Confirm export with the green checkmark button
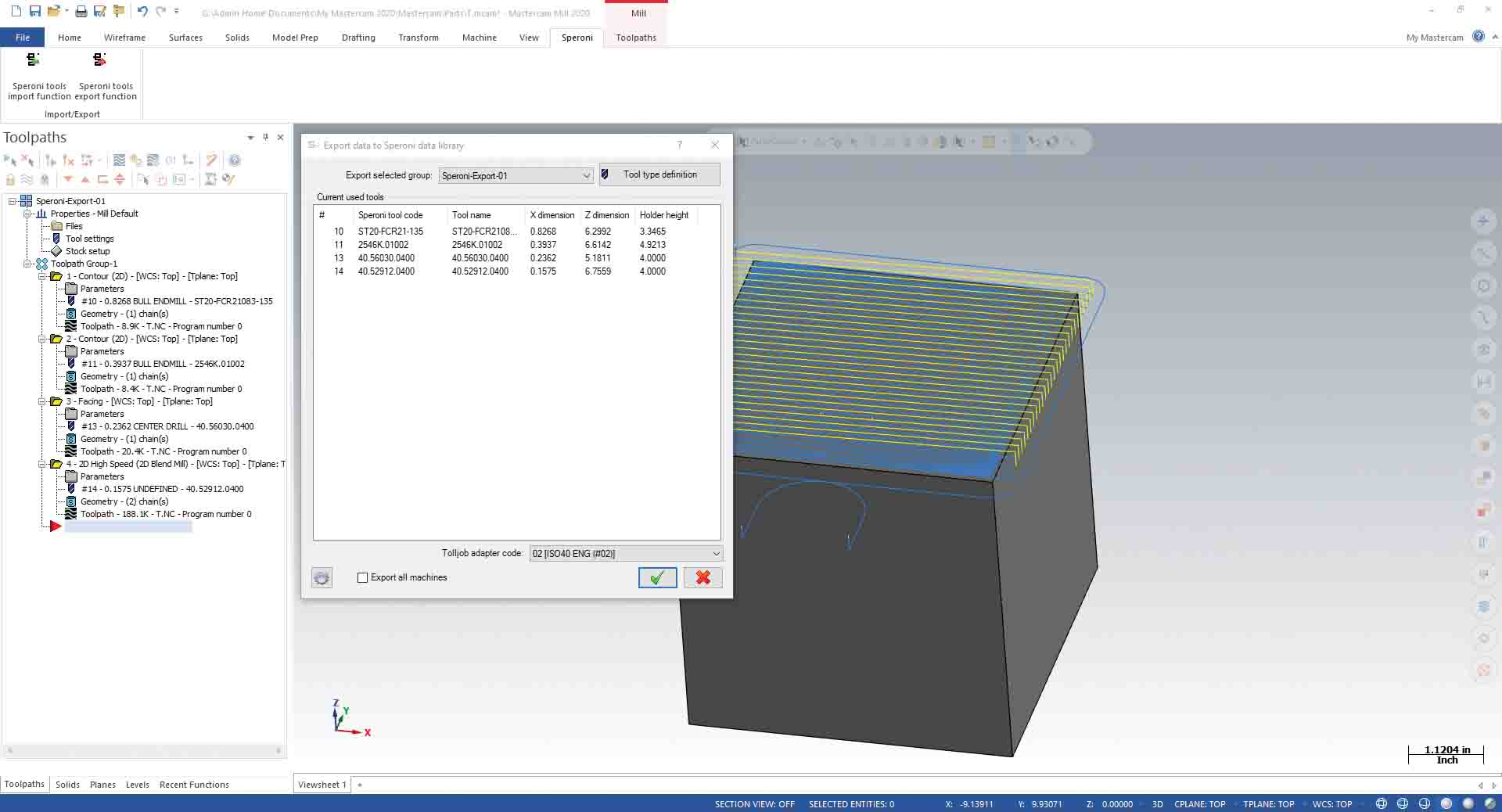Viewport: 1502px width, 812px height. tap(657, 578)
